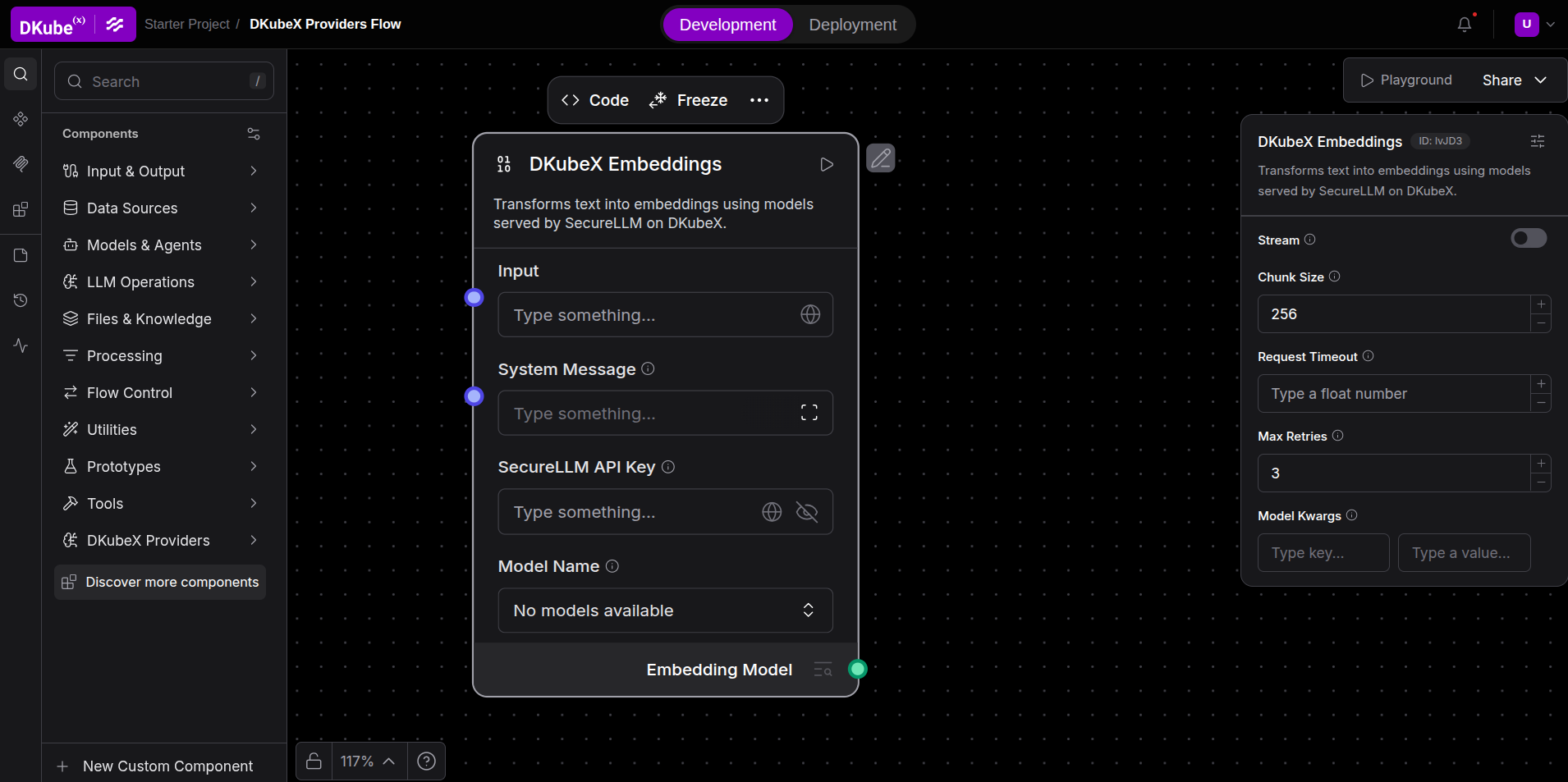Focus the component Search field
Image resolution: width=1568 pixels, height=782 pixels.
164,81
